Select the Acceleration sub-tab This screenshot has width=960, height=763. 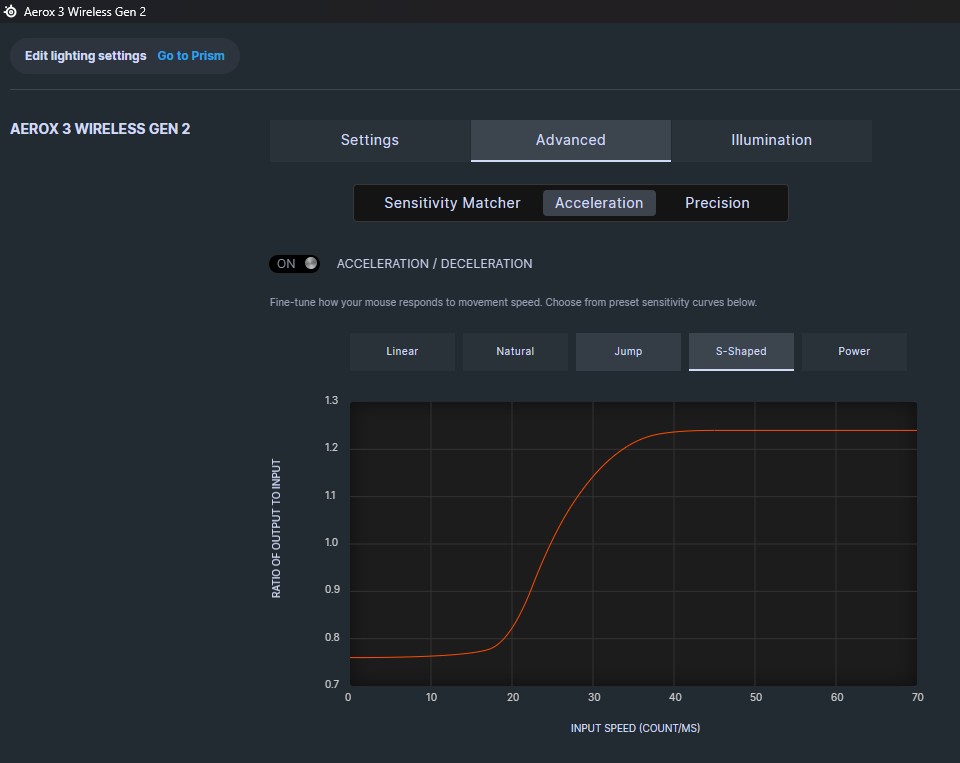(599, 203)
